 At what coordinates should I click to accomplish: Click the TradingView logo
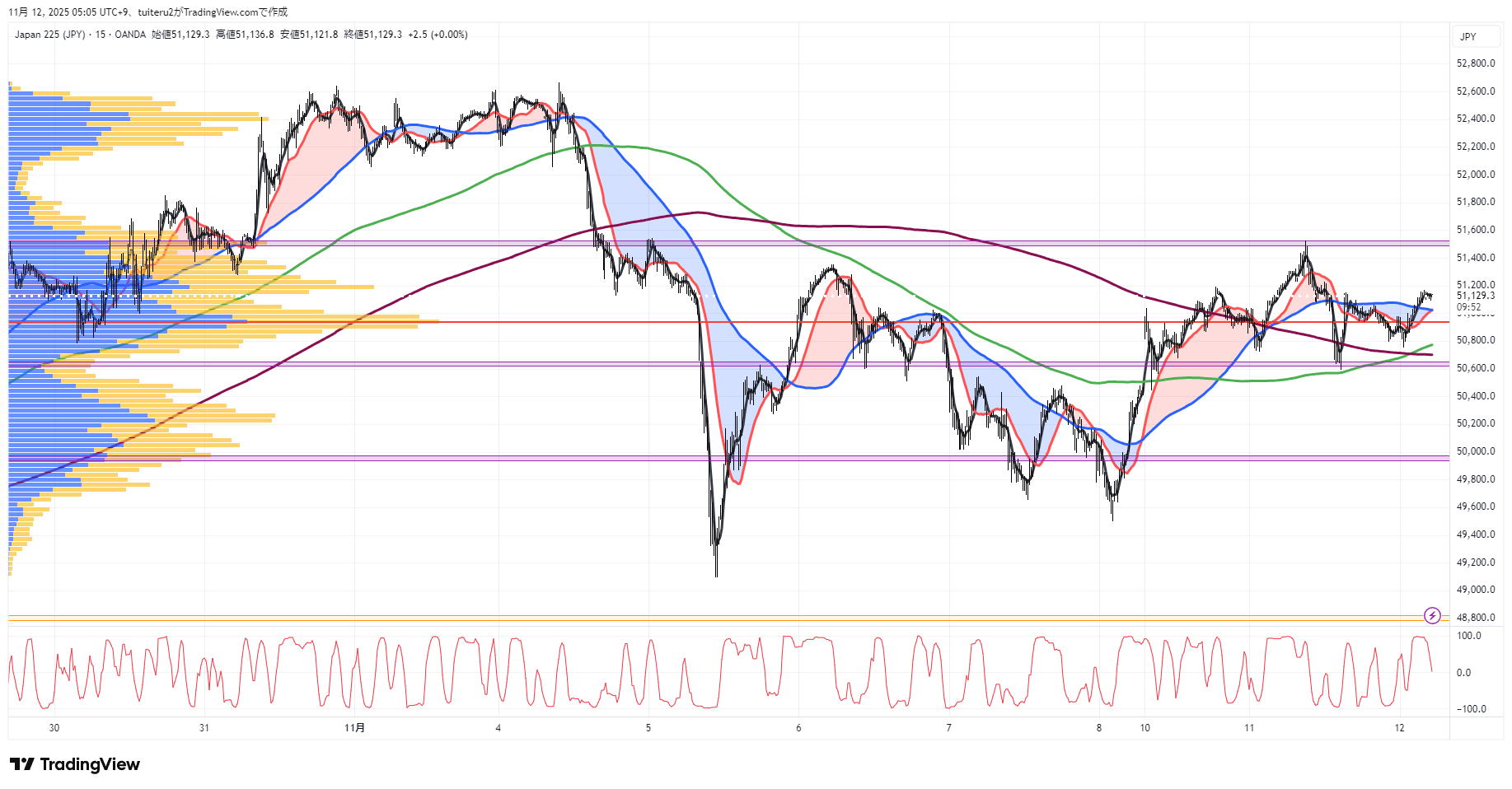click(75, 764)
